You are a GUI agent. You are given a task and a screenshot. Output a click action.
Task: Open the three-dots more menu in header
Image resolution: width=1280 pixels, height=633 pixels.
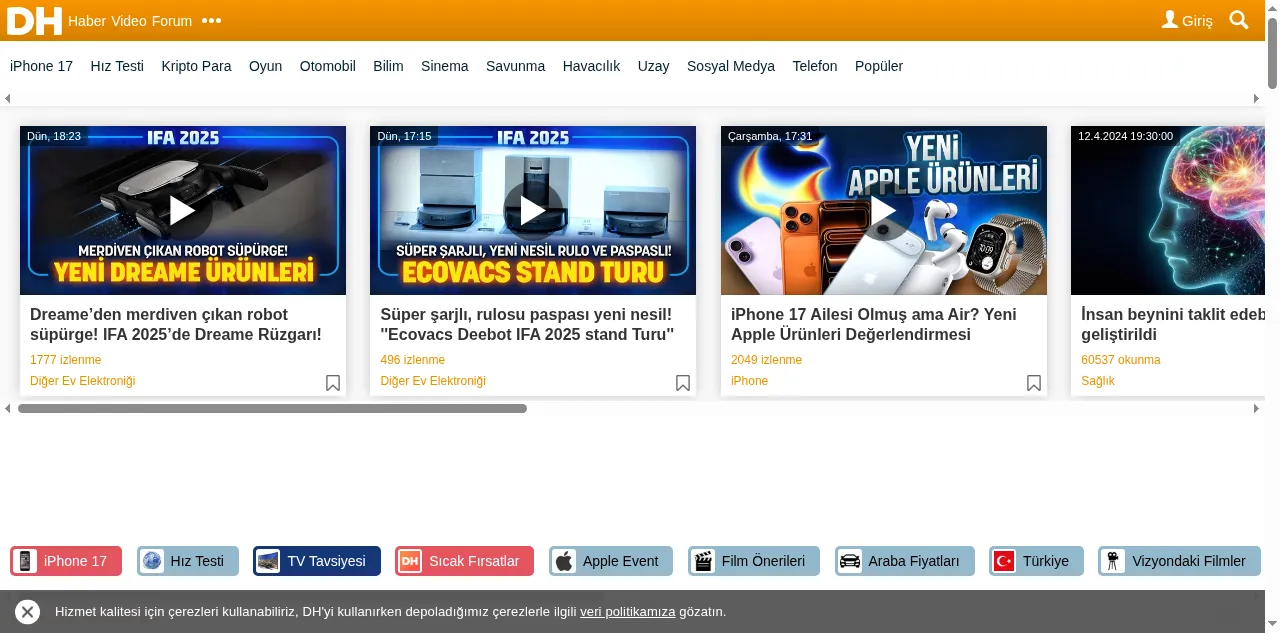[211, 21]
